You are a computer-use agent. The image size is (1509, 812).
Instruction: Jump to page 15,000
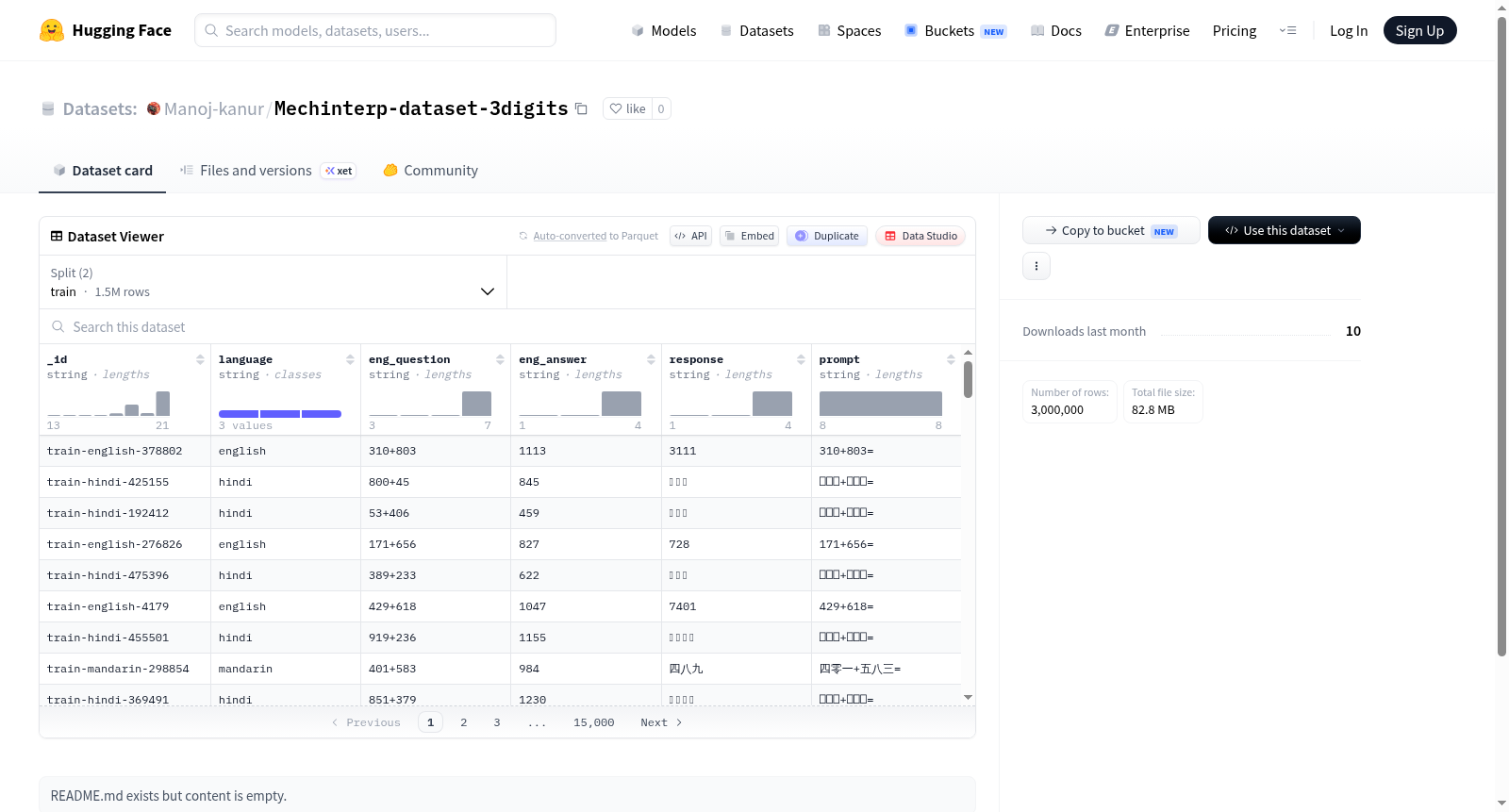click(x=593, y=722)
